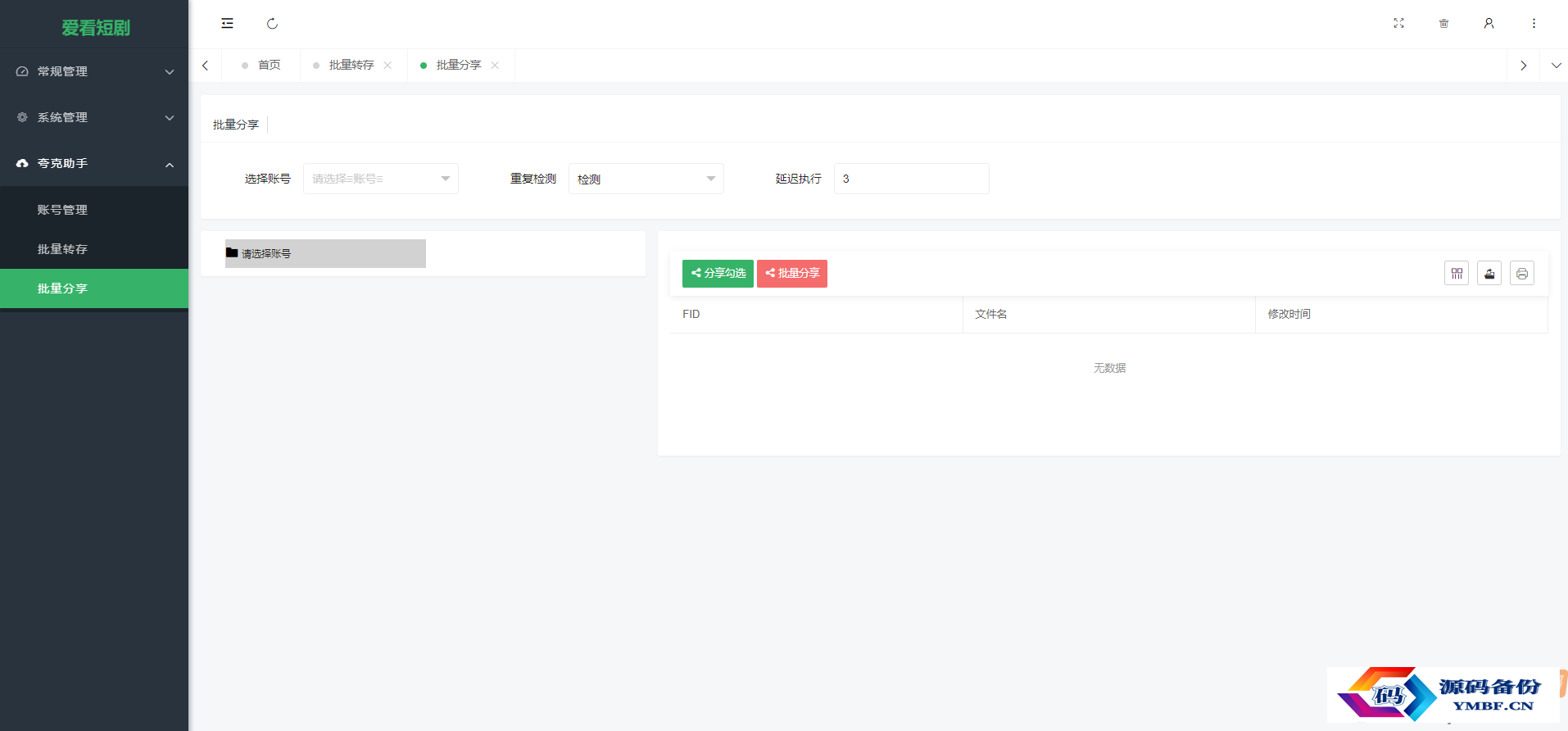Open the 选择账号 dropdown
This screenshot has width=1568, height=731.
point(381,179)
